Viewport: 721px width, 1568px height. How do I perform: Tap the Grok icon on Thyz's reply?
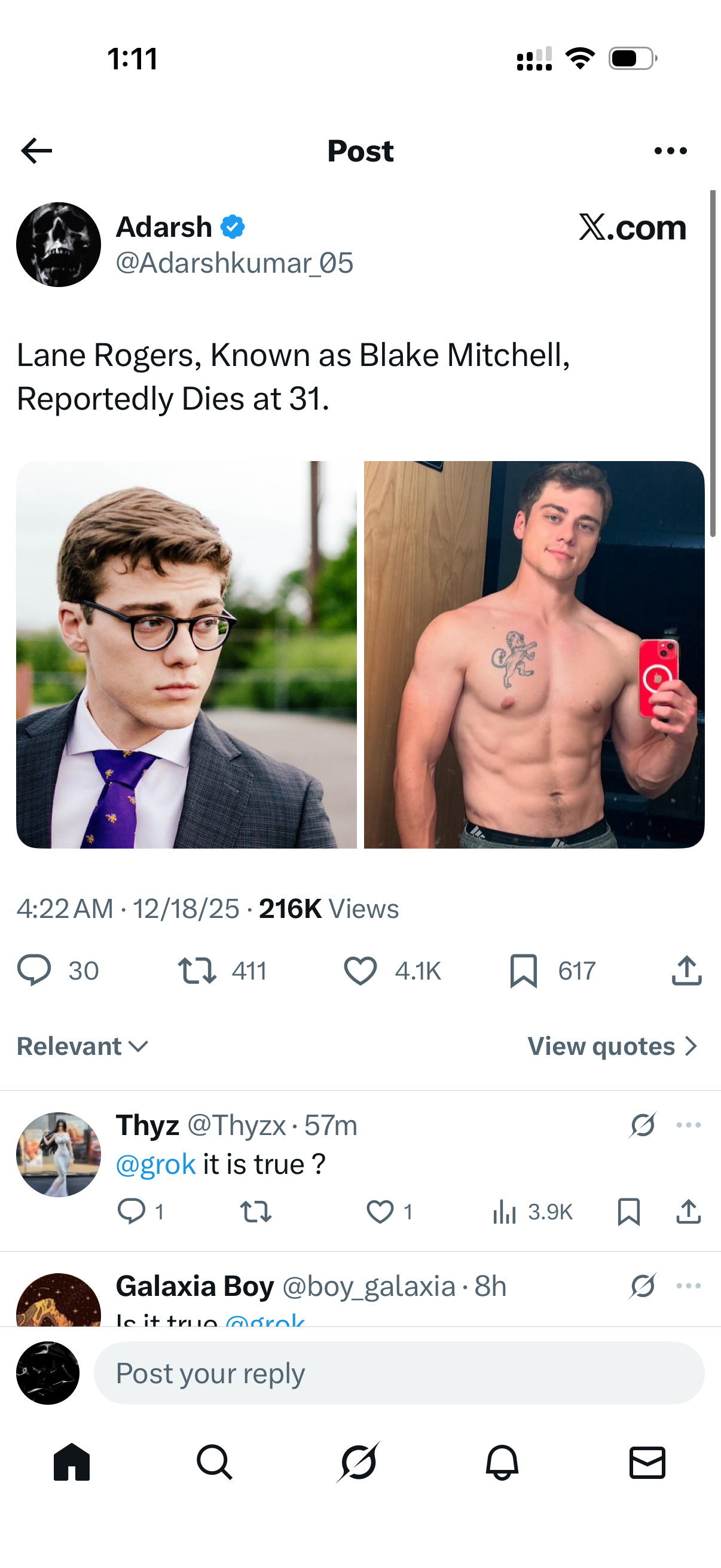click(643, 1125)
